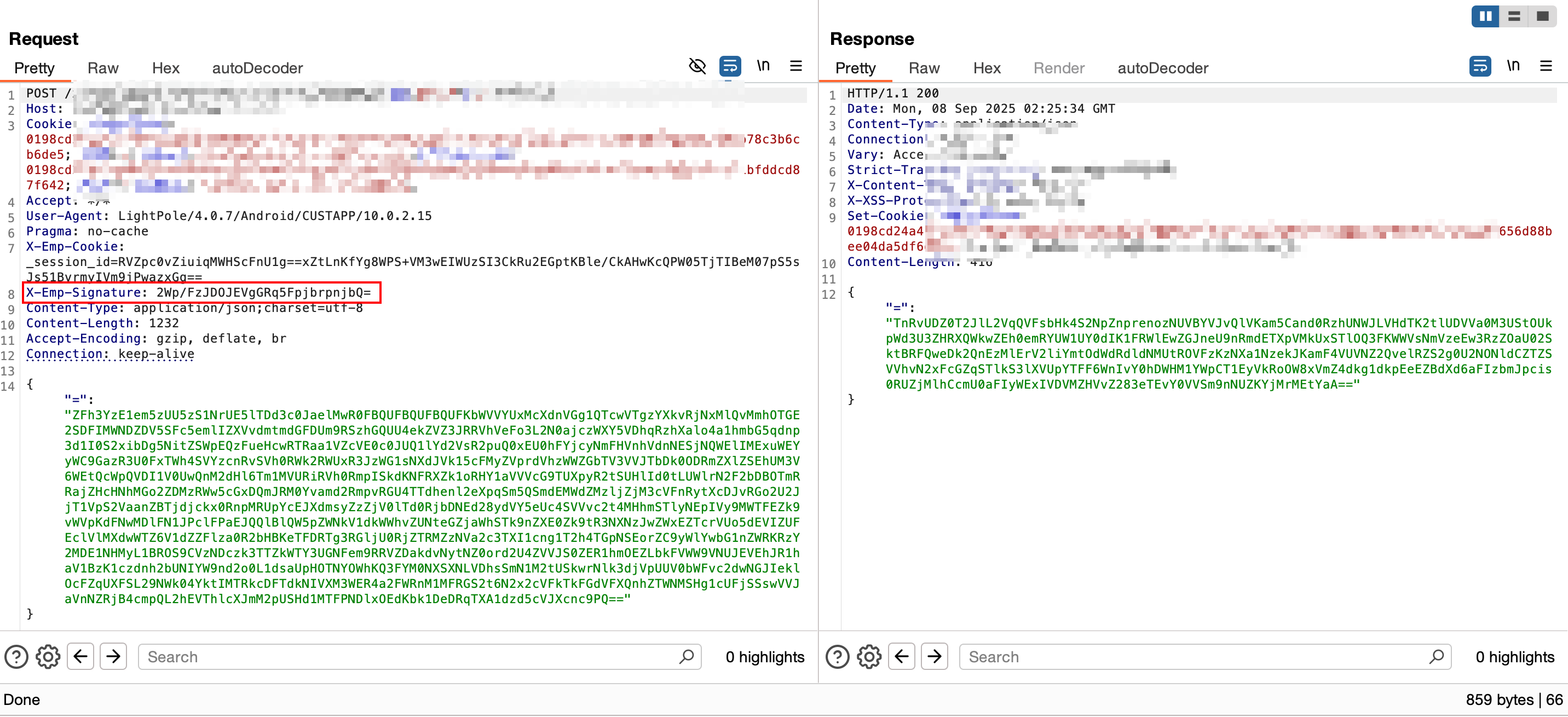Switch Request view to Raw tab

tap(103, 68)
